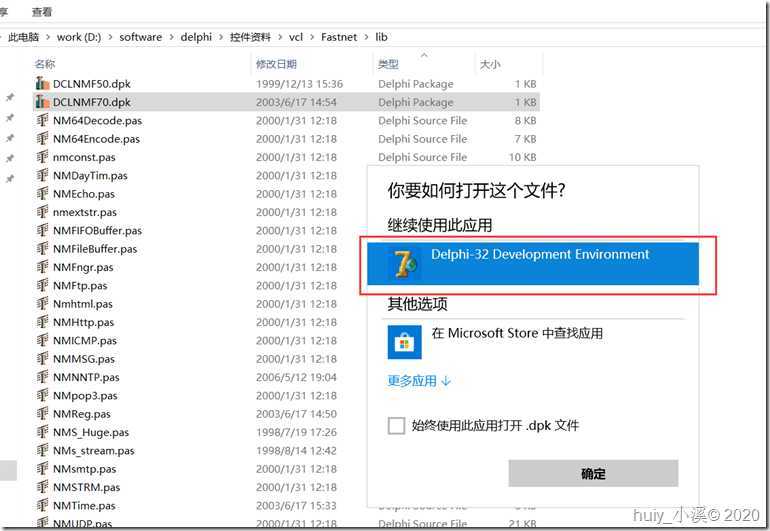Click the NM64Encode.pas file icon
This screenshot has width=770, height=531.
pyautogui.click(x=43, y=139)
